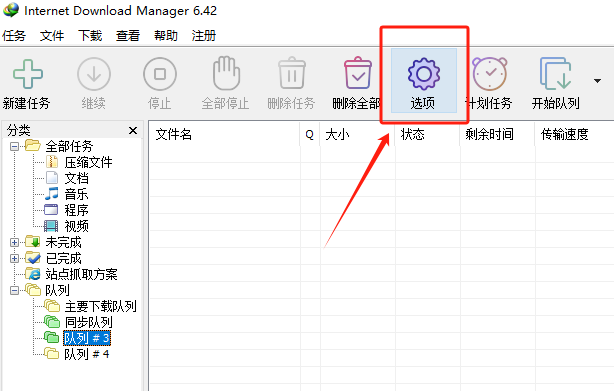Open 计划任务 clock scheduler icon
614x391 pixels.
[x=490, y=74]
